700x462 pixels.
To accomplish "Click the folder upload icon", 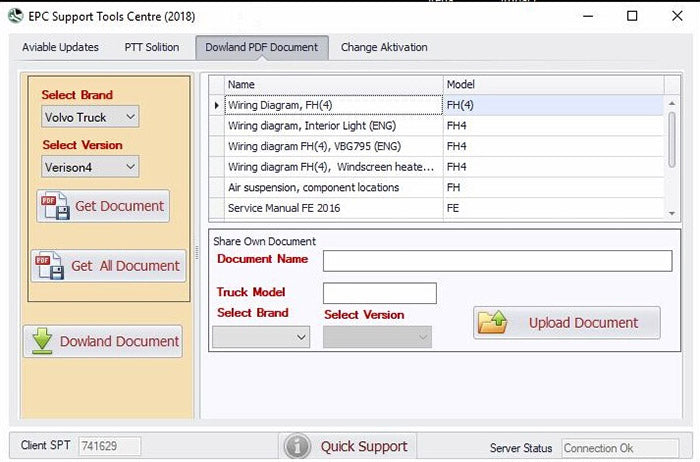I will pos(494,323).
